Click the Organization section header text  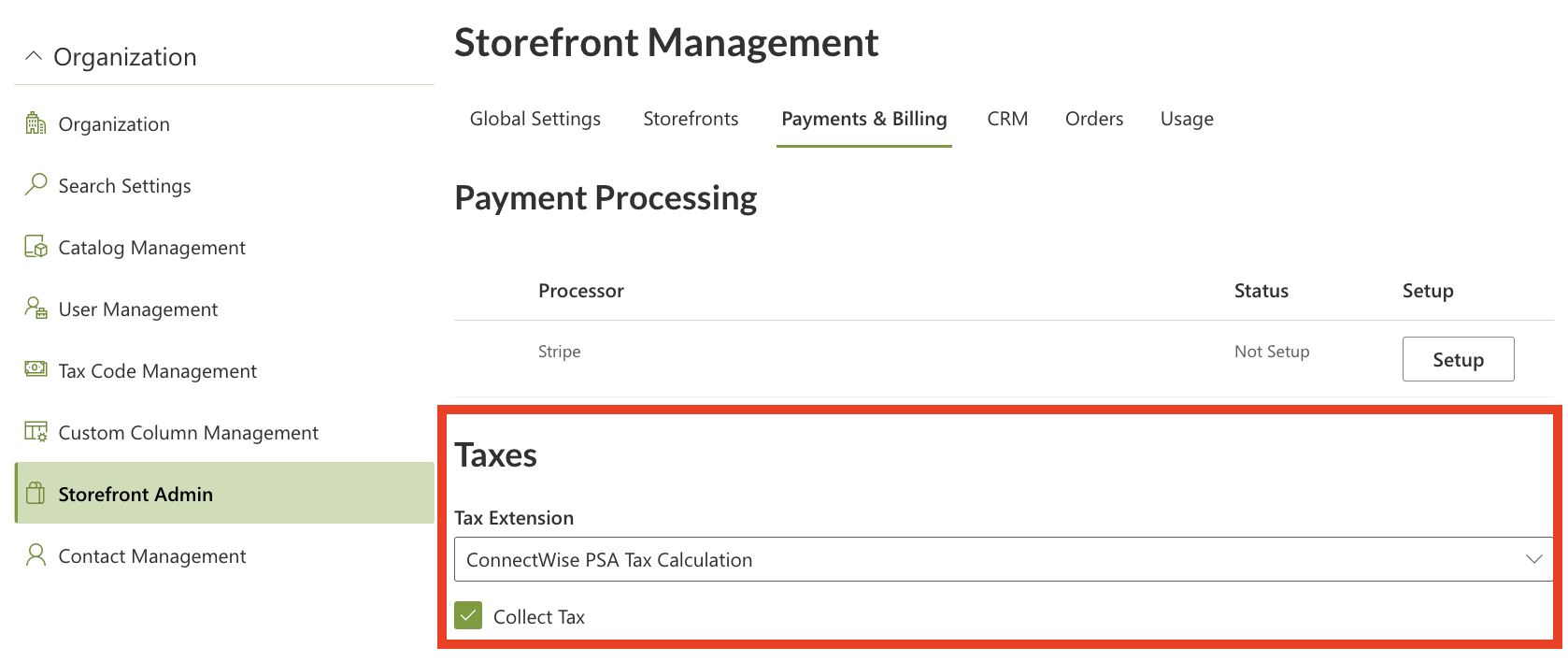pyautogui.click(x=125, y=57)
